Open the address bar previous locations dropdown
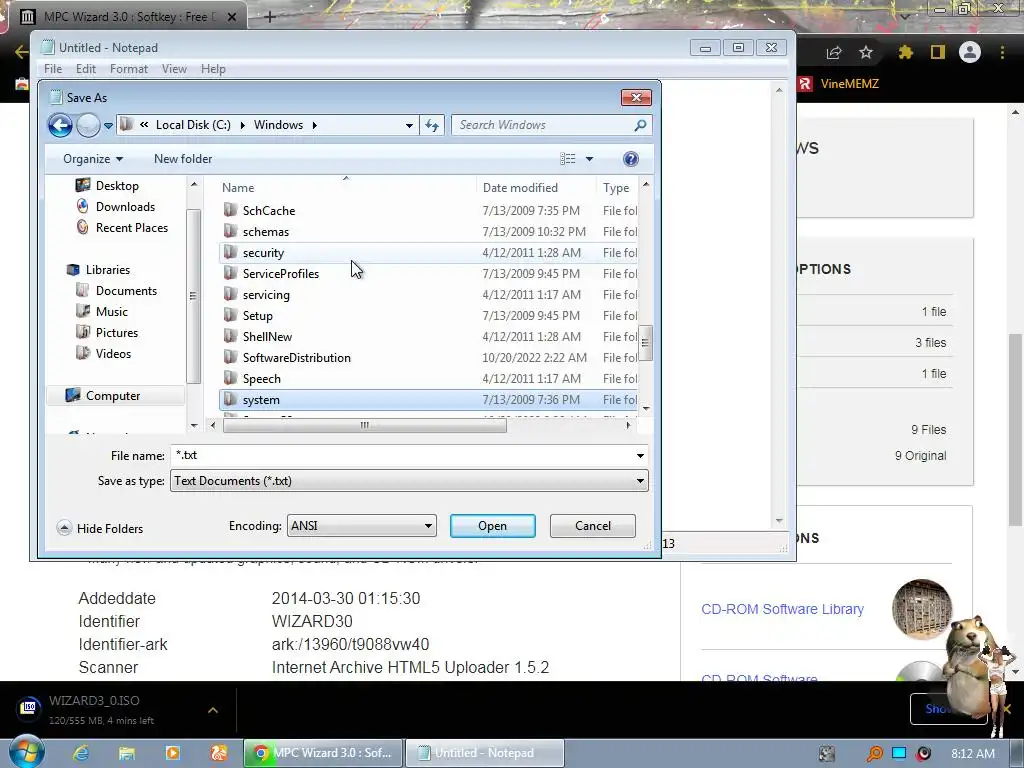Screen dimensions: 1024x768 click(x=409, y=125)
